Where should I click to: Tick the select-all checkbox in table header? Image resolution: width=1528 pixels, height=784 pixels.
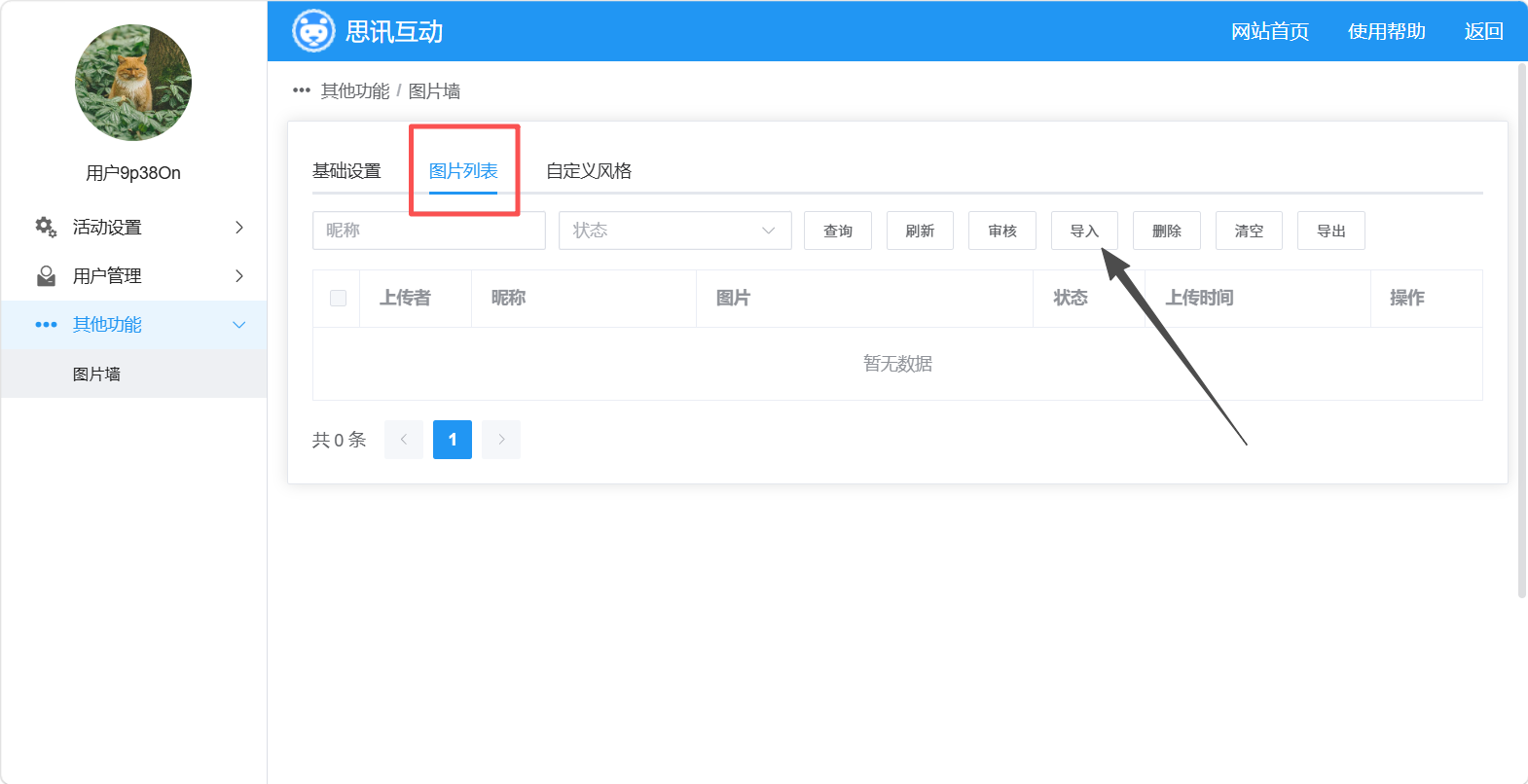(x=338, y=298)
